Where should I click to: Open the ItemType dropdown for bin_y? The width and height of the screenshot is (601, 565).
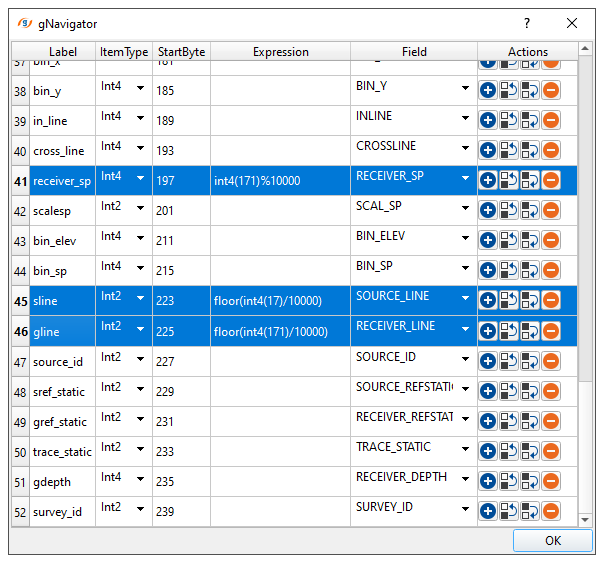pos(140,89)
